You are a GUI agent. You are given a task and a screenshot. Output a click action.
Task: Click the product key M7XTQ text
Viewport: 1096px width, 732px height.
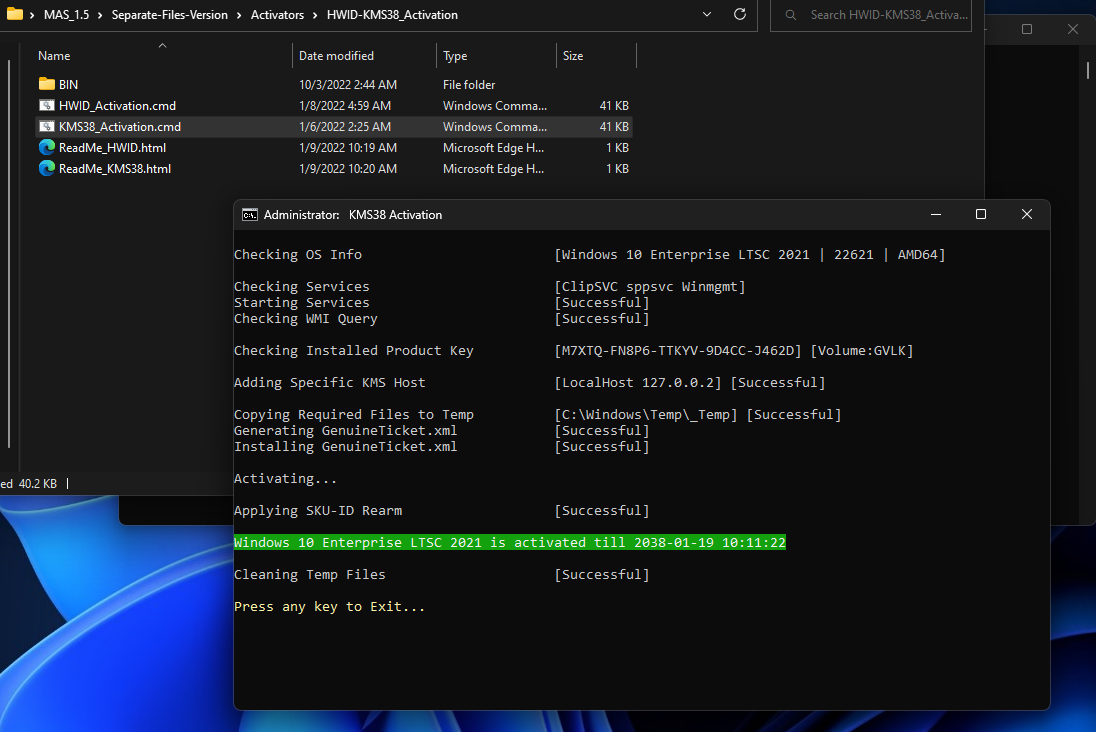pos(678,350)
